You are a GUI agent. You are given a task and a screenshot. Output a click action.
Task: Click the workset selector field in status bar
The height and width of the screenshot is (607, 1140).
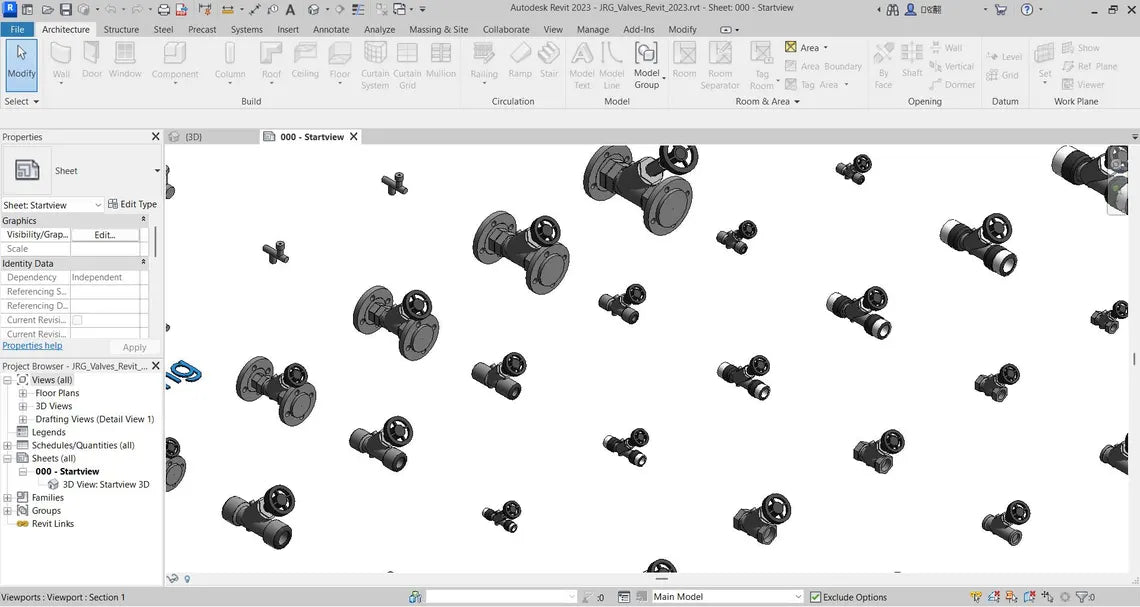coord(501,597)
